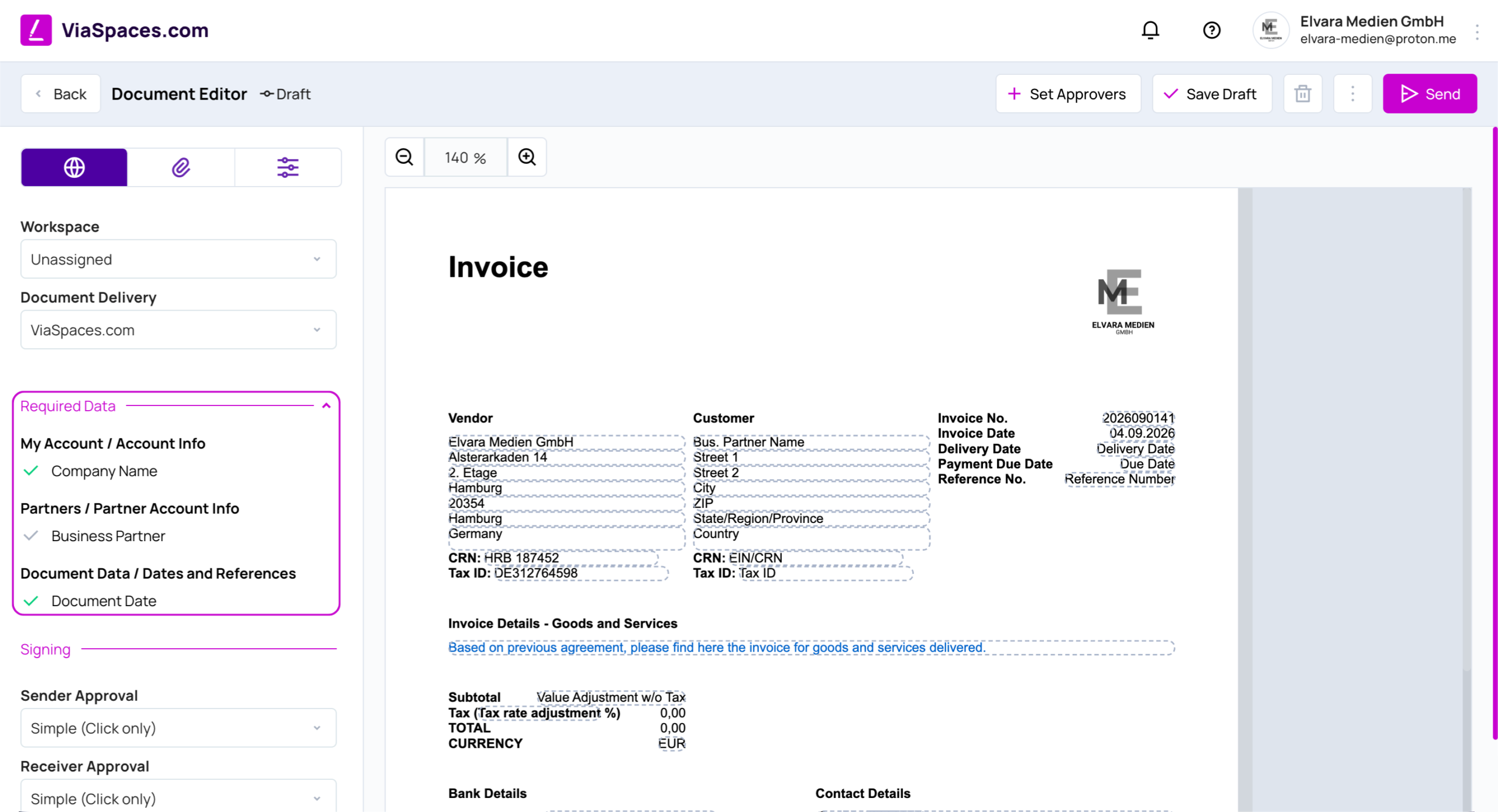1498x812 pixels.
Task: Delete the draft with trash icon
Action: click(x=1303, y=94)
